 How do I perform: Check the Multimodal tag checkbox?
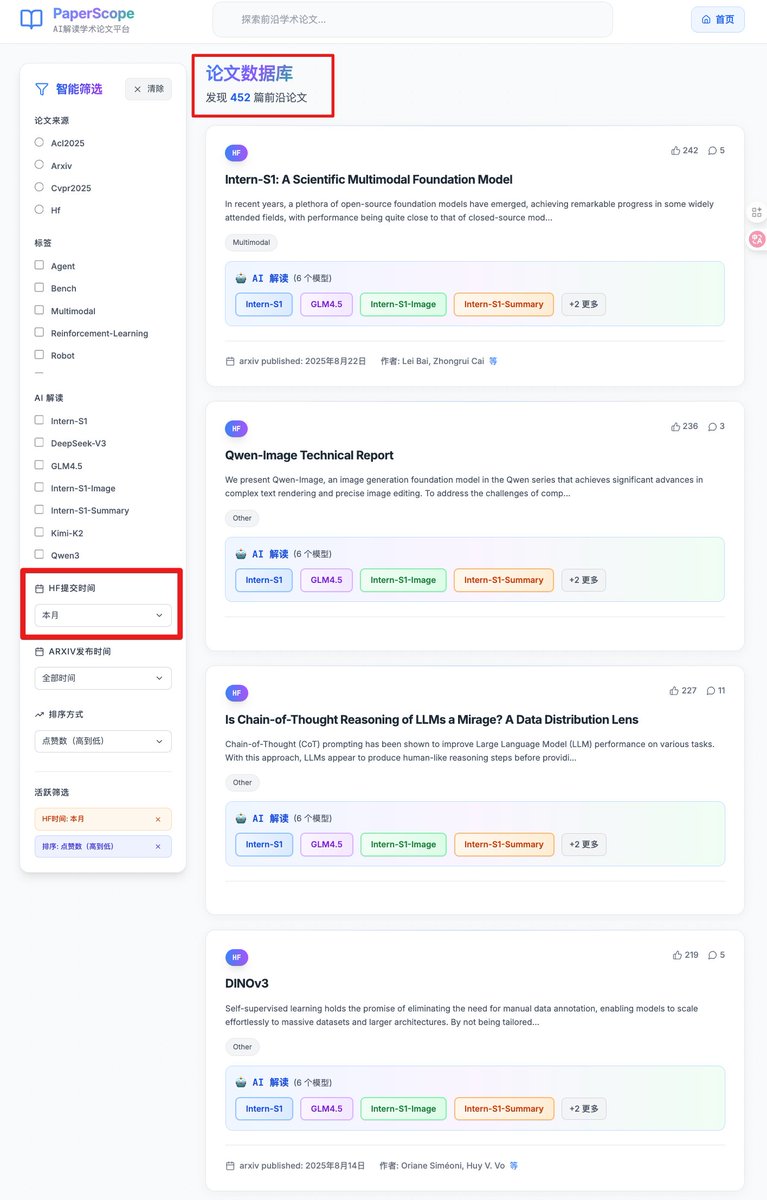coord(40,311)
